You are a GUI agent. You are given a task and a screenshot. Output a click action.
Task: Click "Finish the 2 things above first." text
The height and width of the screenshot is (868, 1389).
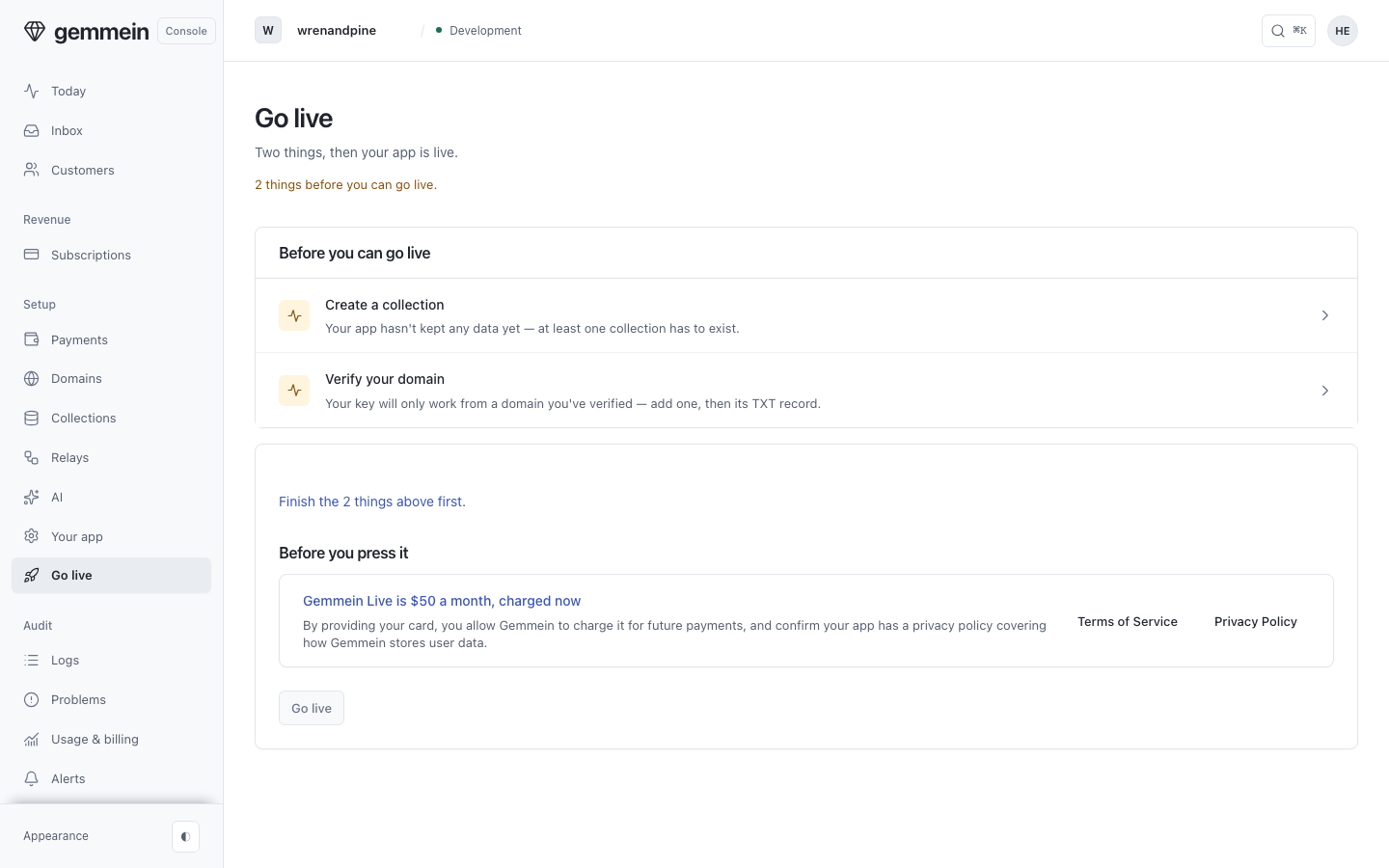pyautogui.click(x=372, y=502)
